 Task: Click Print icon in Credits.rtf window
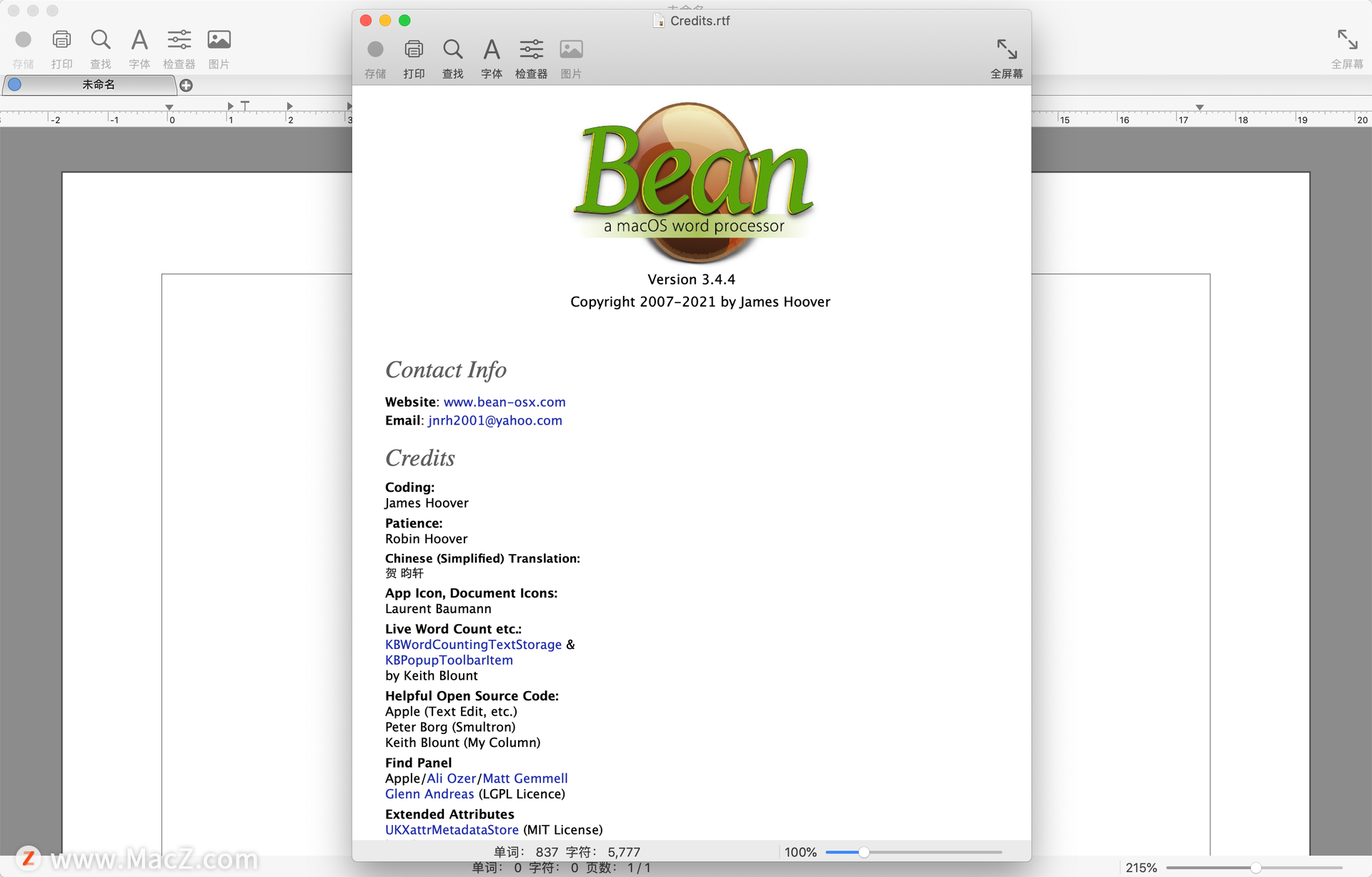tap(414, 49)
